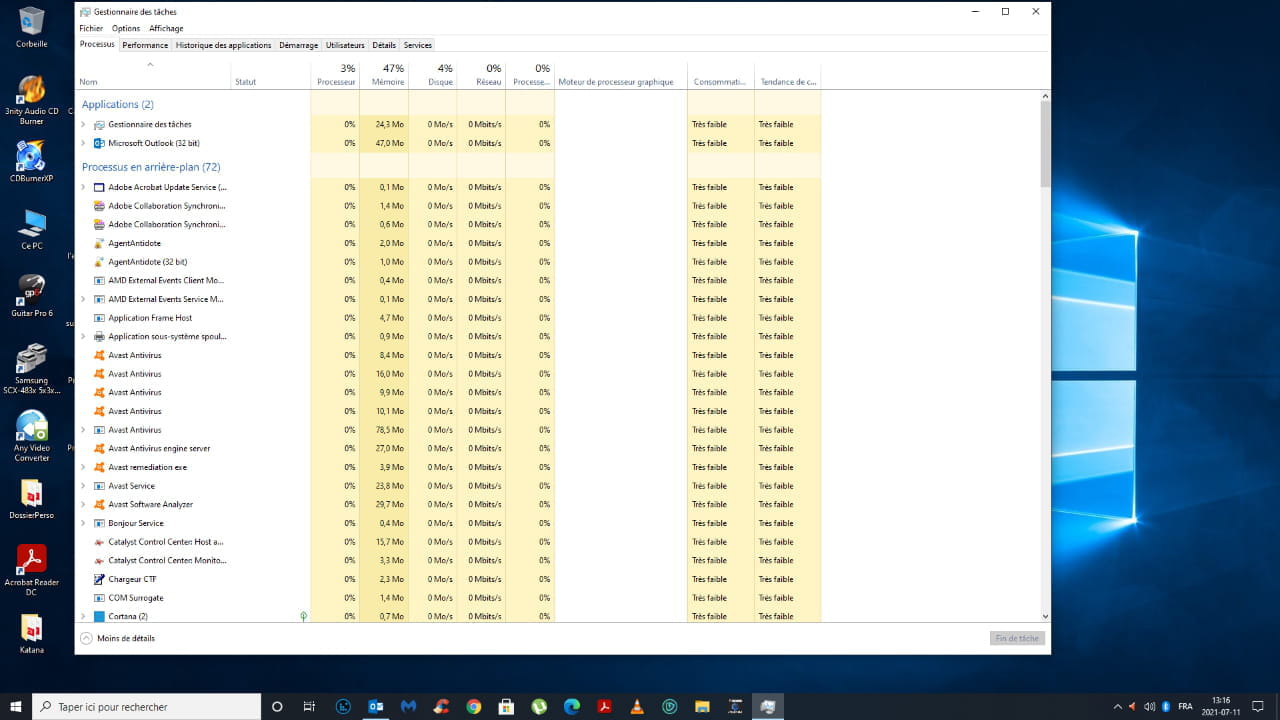Switch to the Performance tab
The image size is (1280, 720).
[145, 45]
